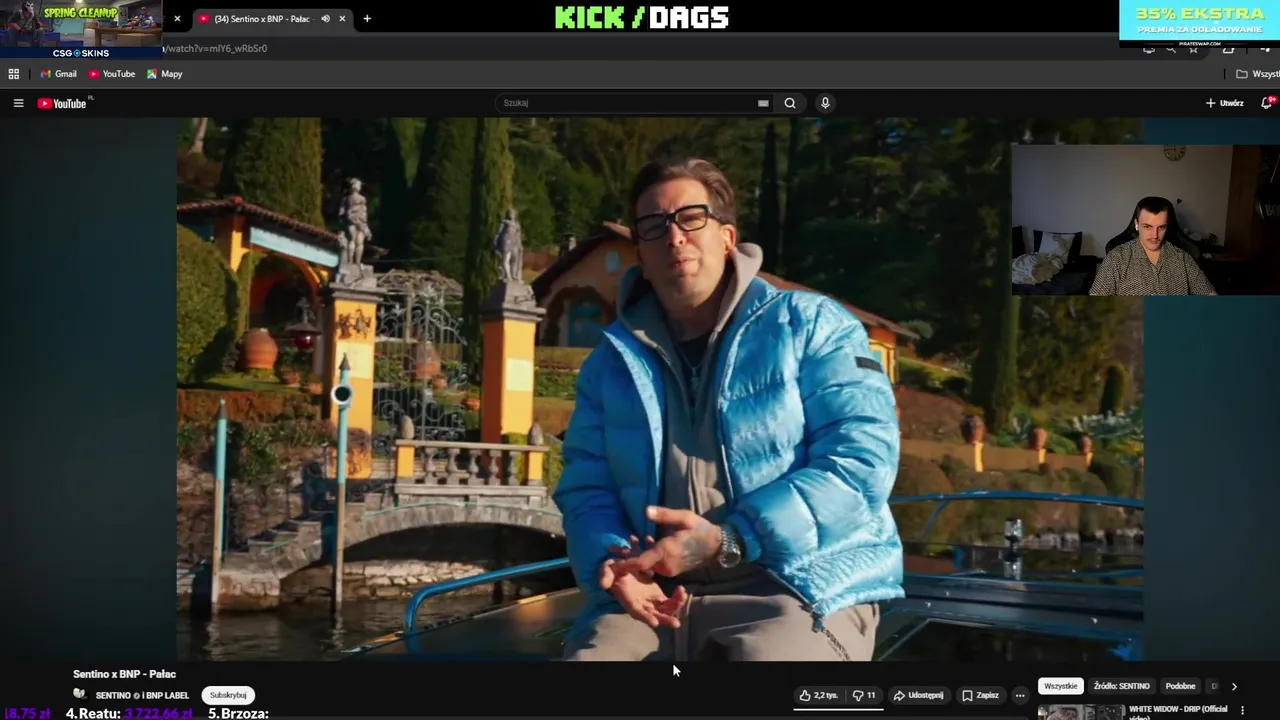The width and height of the screenshot is (1280, 720).
Task: Like the video with thumbs up
Action: tap(818, 695)
